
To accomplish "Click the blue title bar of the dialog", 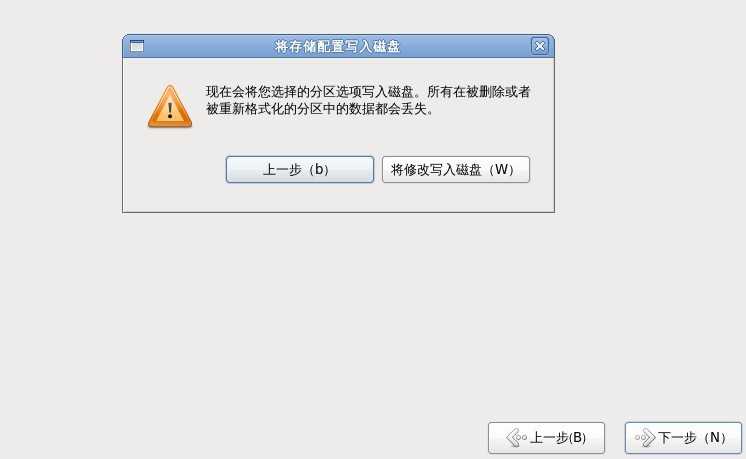I will (x=338, y=46).
